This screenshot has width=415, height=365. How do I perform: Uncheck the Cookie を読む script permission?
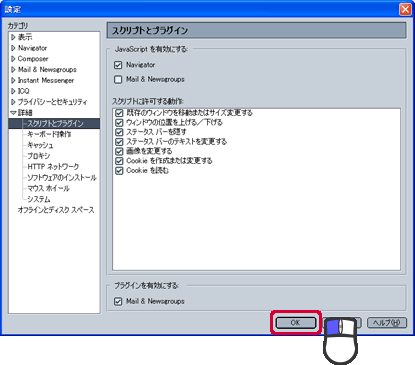coord(119,171)
